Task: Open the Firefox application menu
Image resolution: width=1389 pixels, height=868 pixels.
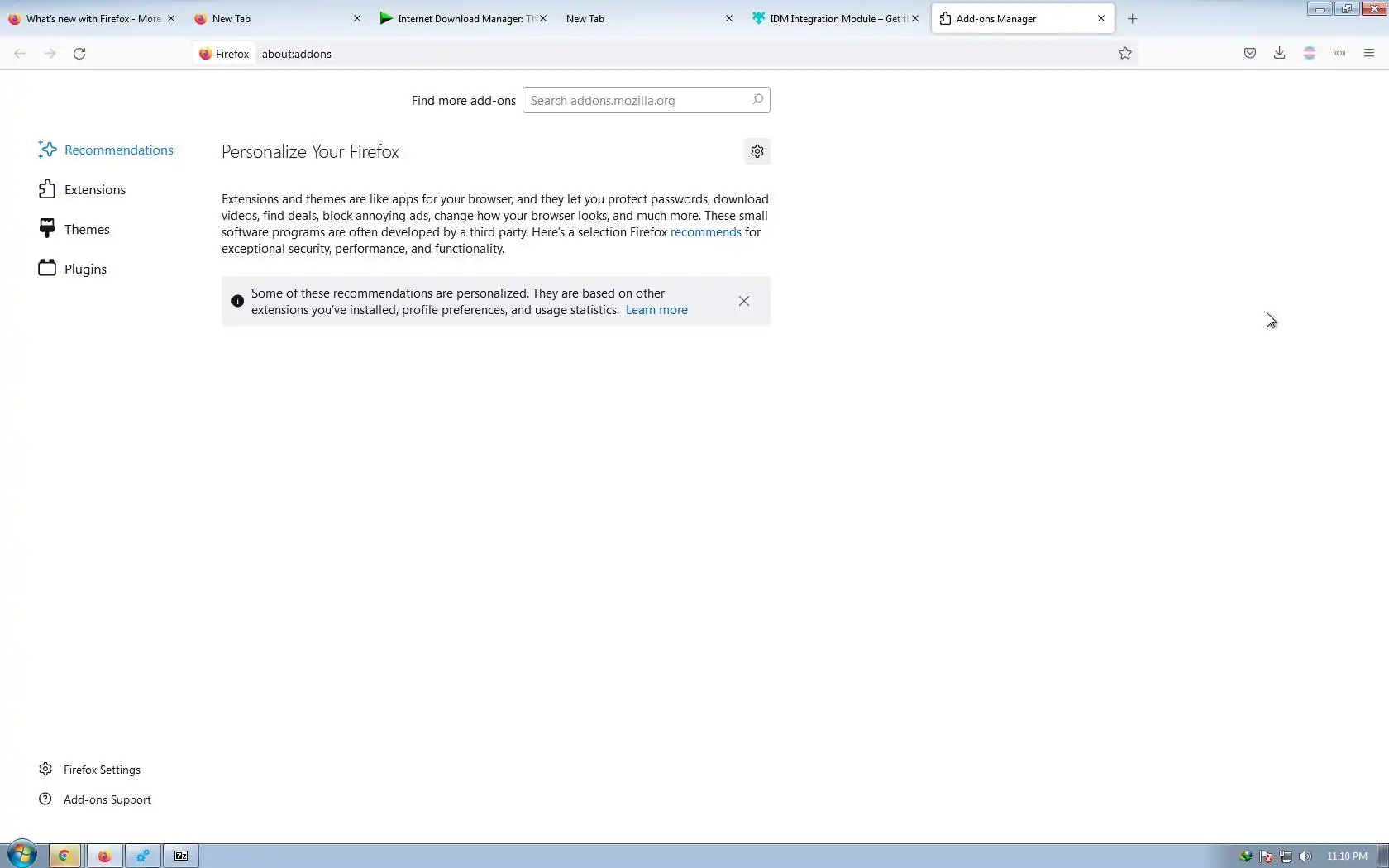Action: click(1369, 54)
